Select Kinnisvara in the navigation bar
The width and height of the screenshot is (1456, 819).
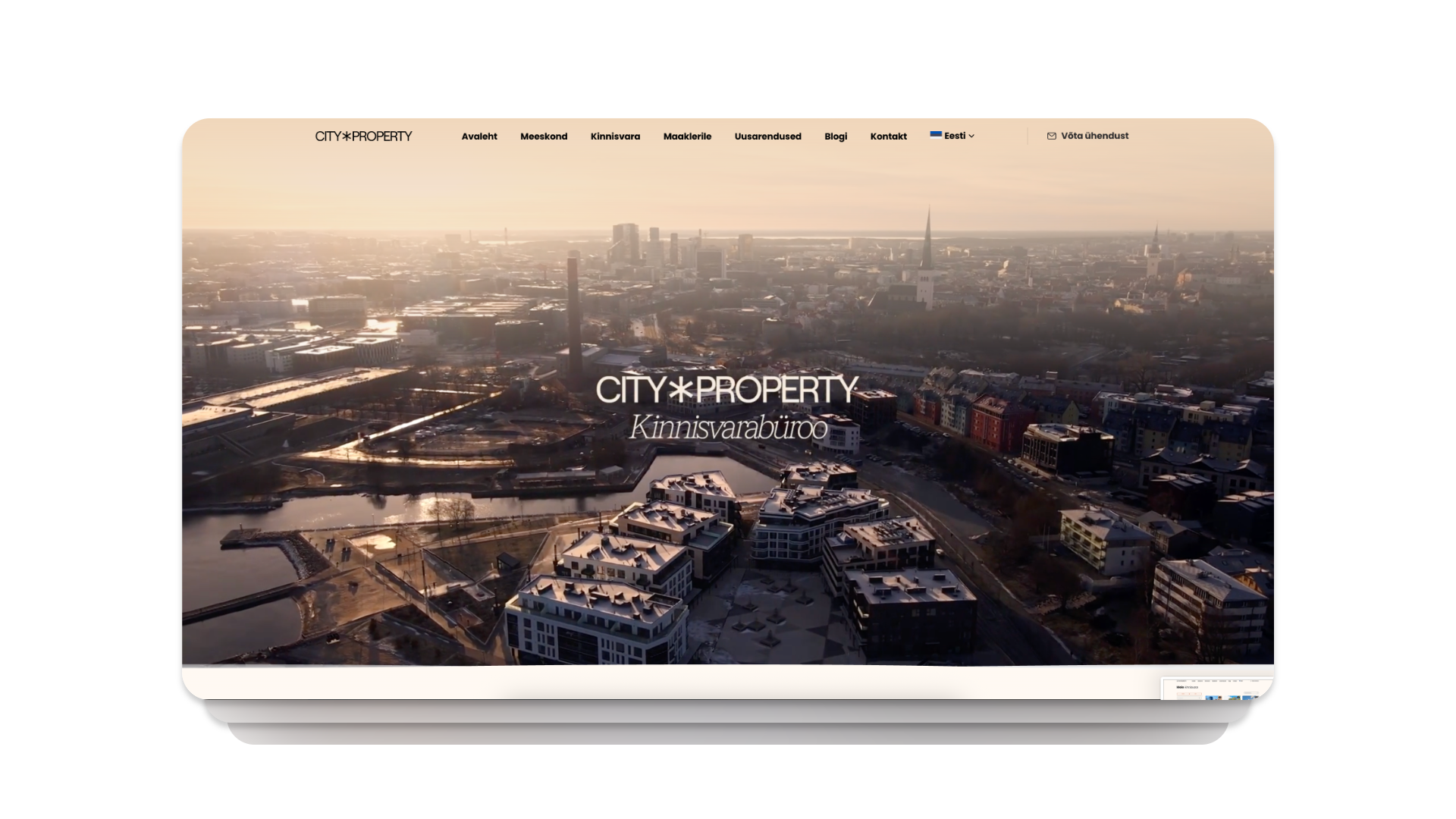pyautogui.click(x=615, y=136)
